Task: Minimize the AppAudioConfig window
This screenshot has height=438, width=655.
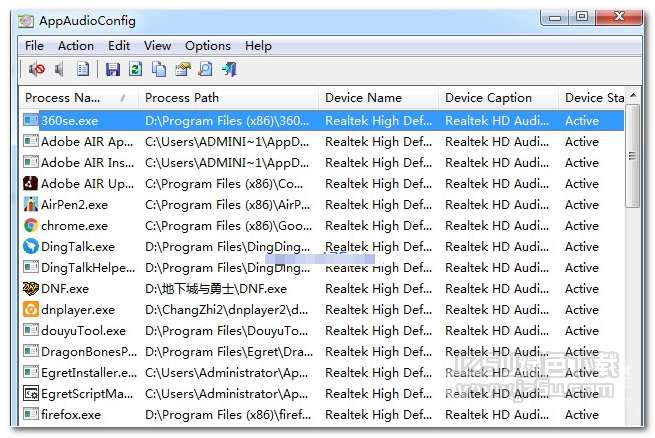Action: 555,17
